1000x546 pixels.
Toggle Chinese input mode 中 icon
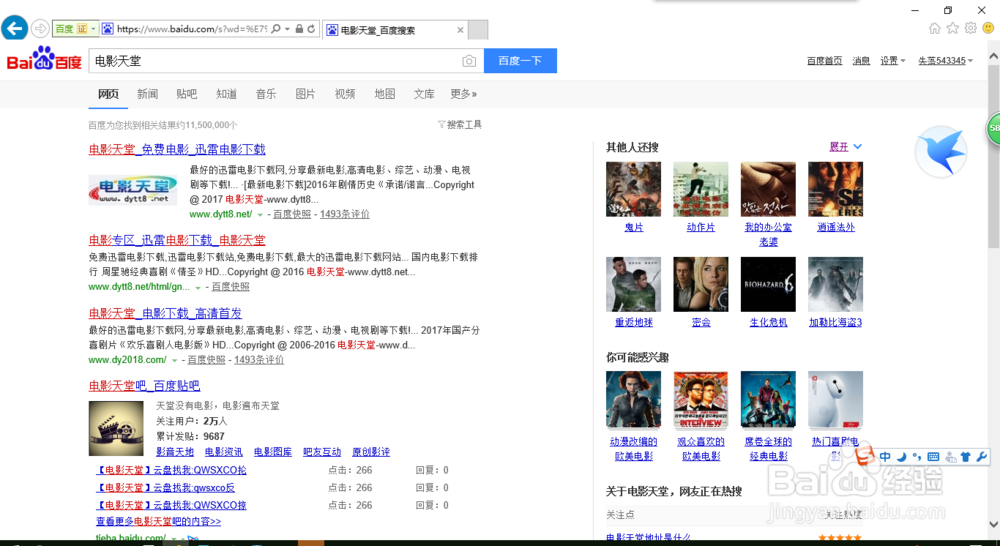tap(885, 457)
